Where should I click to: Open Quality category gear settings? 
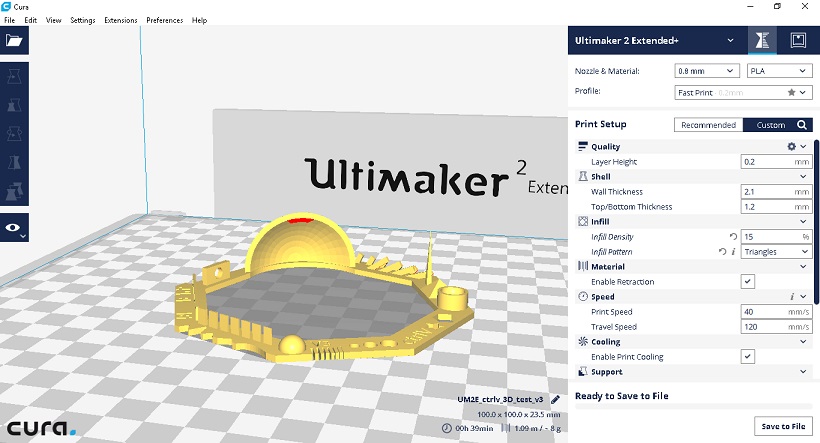pos(791,146)
